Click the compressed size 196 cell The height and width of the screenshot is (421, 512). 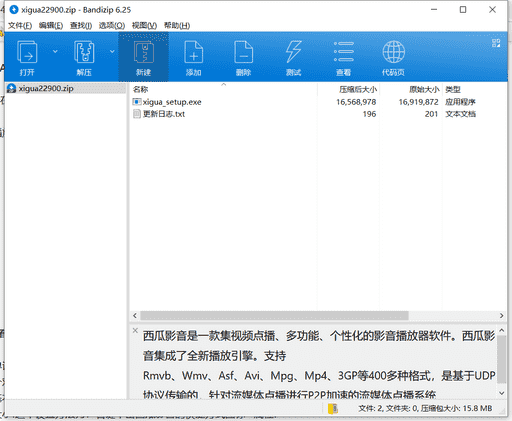369,114
